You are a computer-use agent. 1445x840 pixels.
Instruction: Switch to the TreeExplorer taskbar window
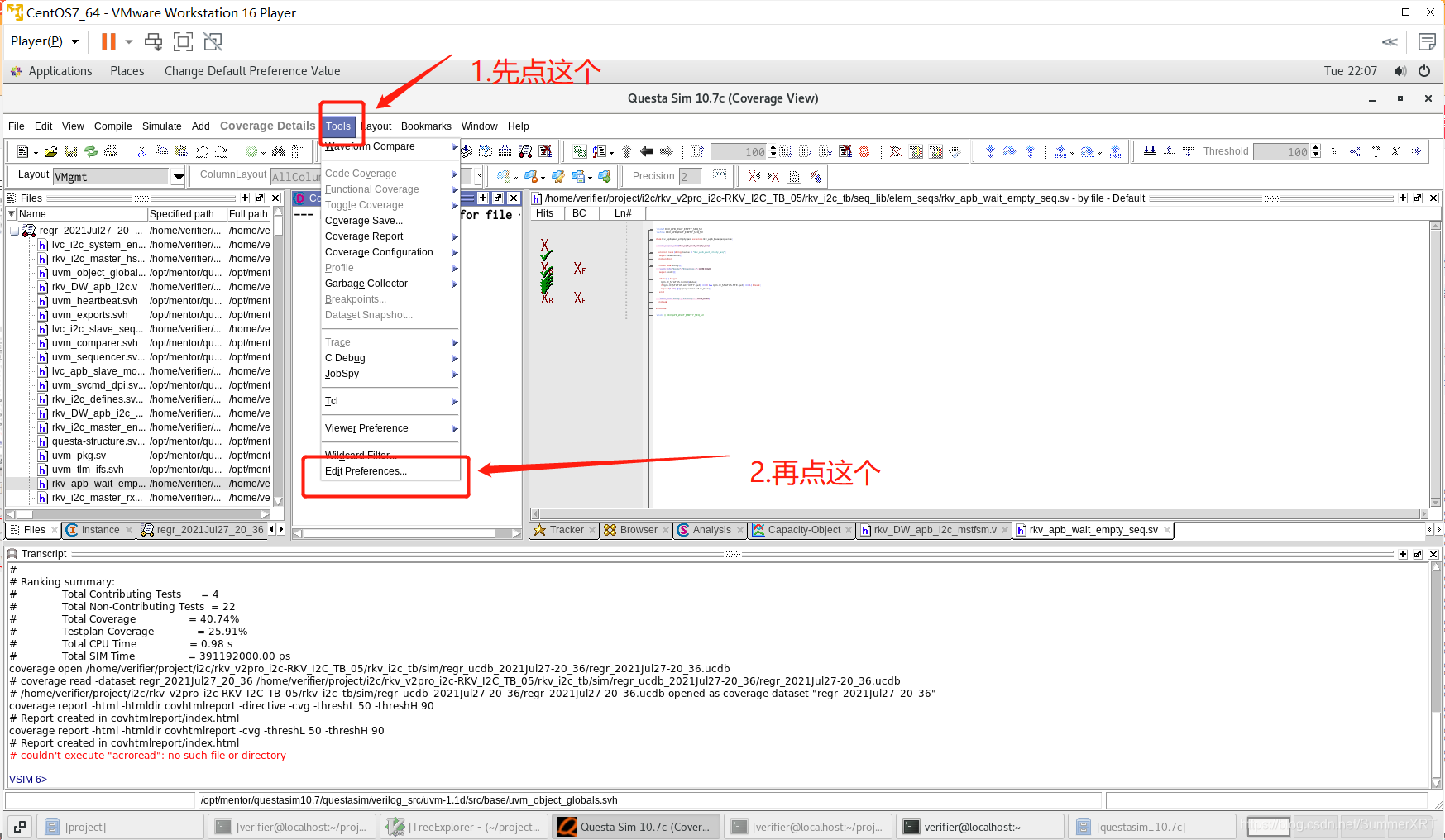[464, 827]
